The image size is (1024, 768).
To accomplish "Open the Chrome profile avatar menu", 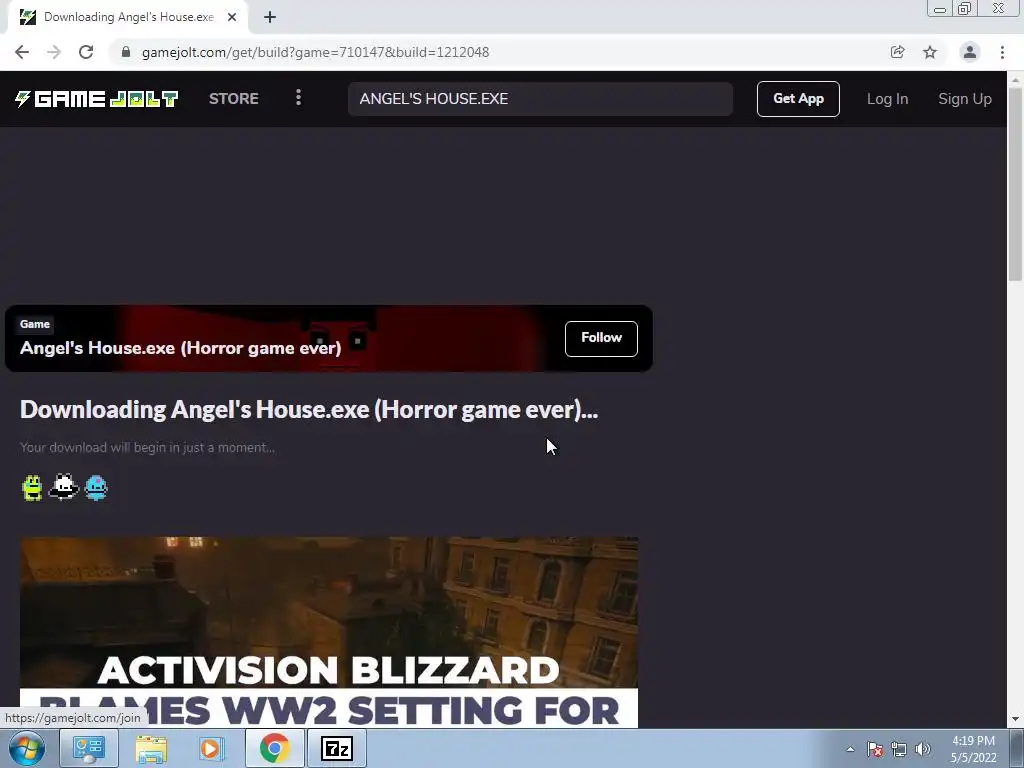I will point(970,52).
